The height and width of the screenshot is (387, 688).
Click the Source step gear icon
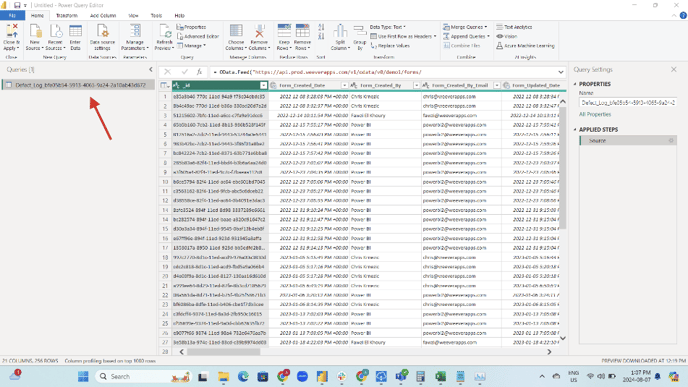coord(671,140)
